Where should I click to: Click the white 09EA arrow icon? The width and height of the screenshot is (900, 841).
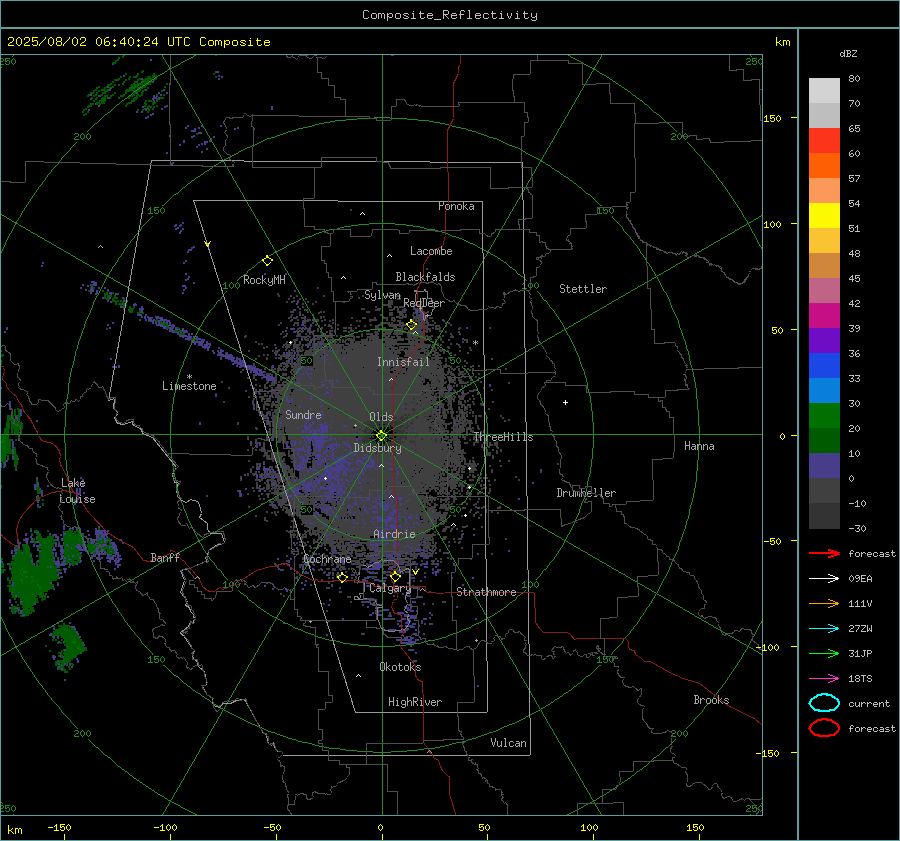824,578
